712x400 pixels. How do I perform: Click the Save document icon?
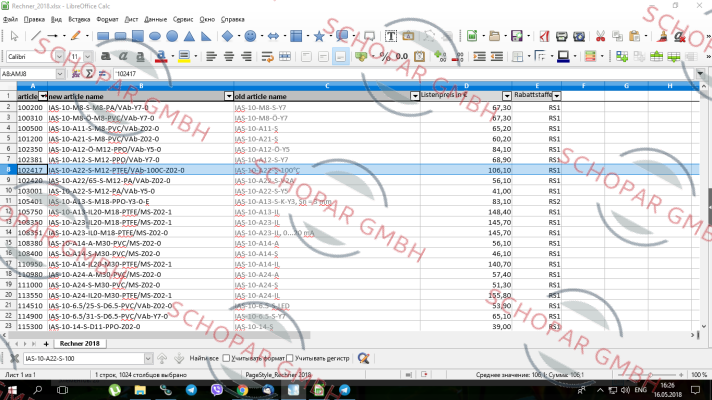tap(516, 36)
